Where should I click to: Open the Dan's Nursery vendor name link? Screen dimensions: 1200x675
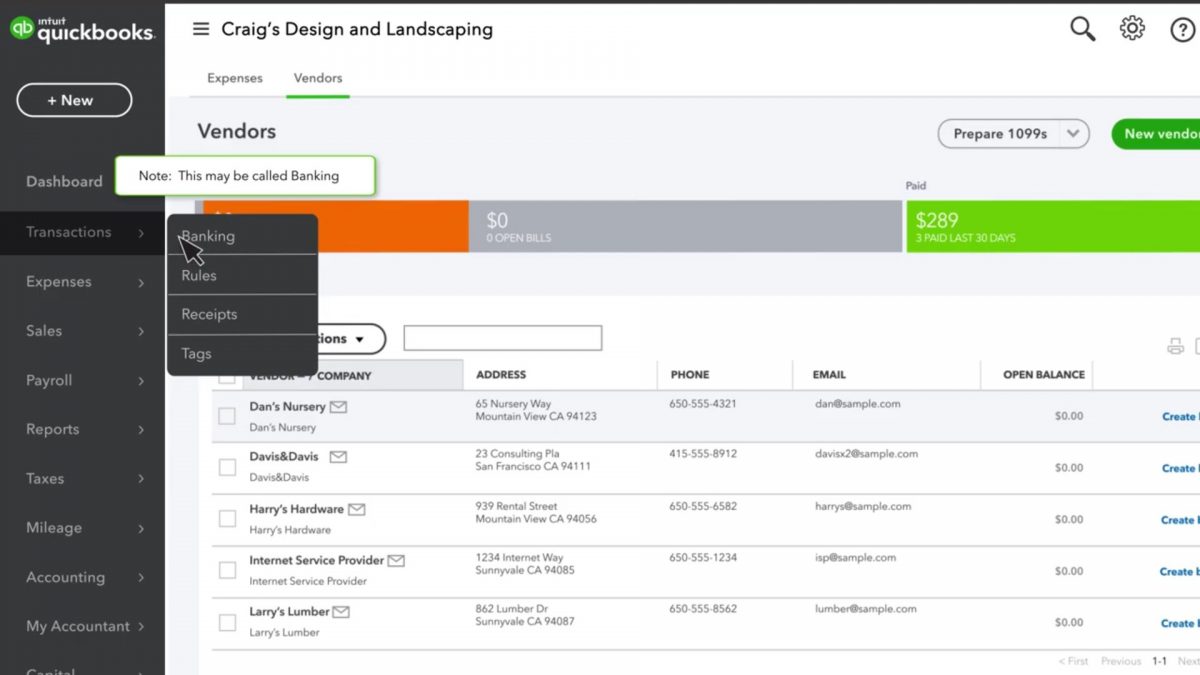[287, 407]
